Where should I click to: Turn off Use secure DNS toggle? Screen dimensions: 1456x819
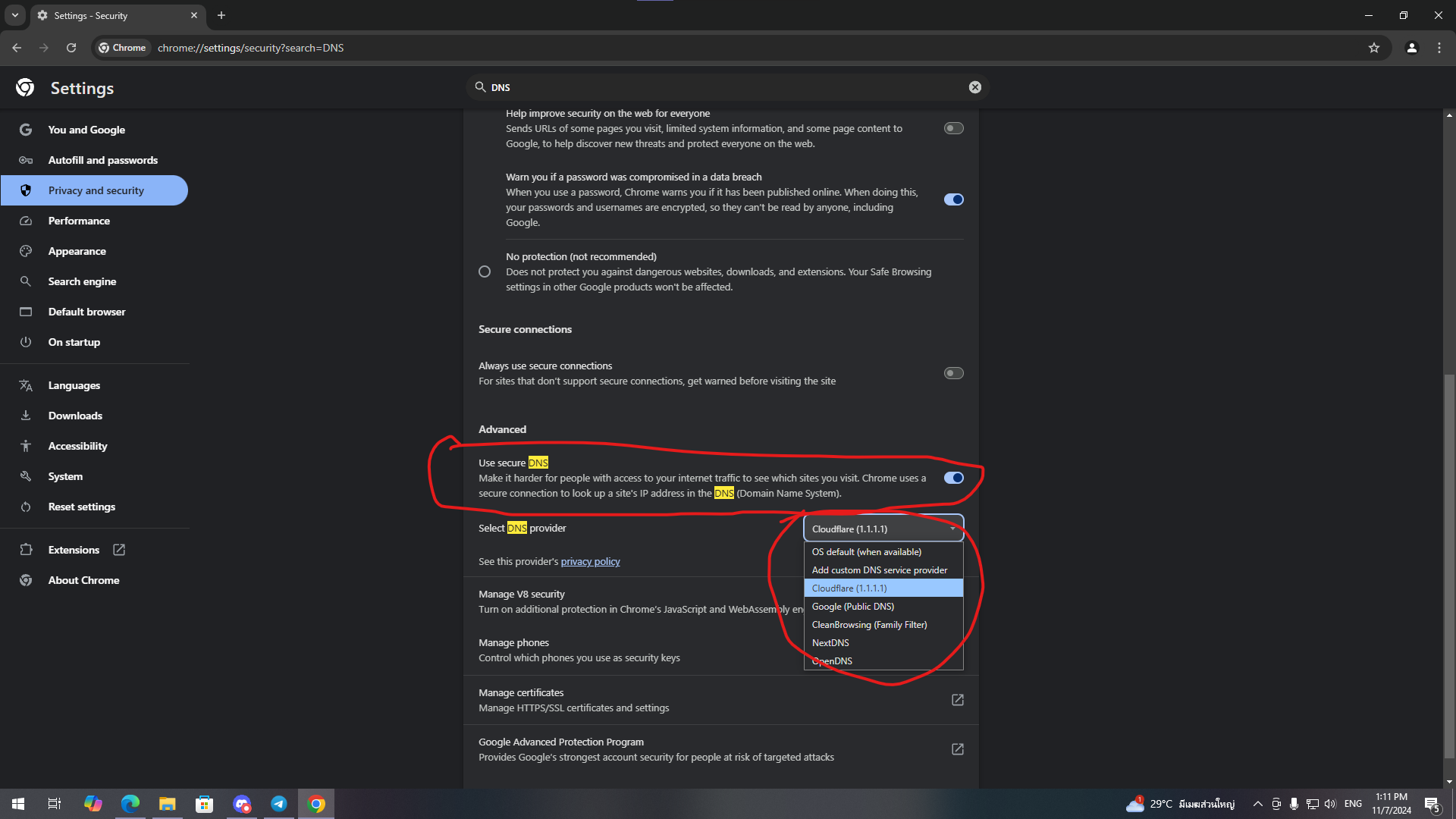point(953,478)
